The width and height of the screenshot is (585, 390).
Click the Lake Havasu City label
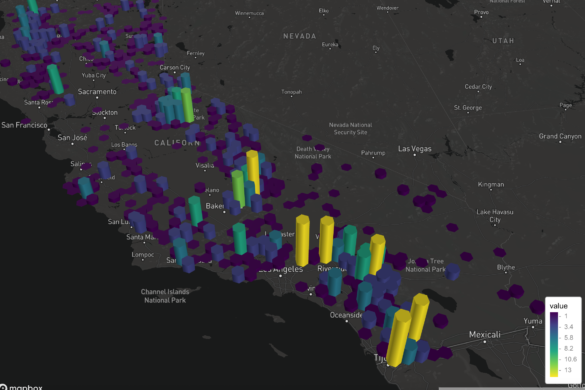pyautogui.click(x=495, y=216)
